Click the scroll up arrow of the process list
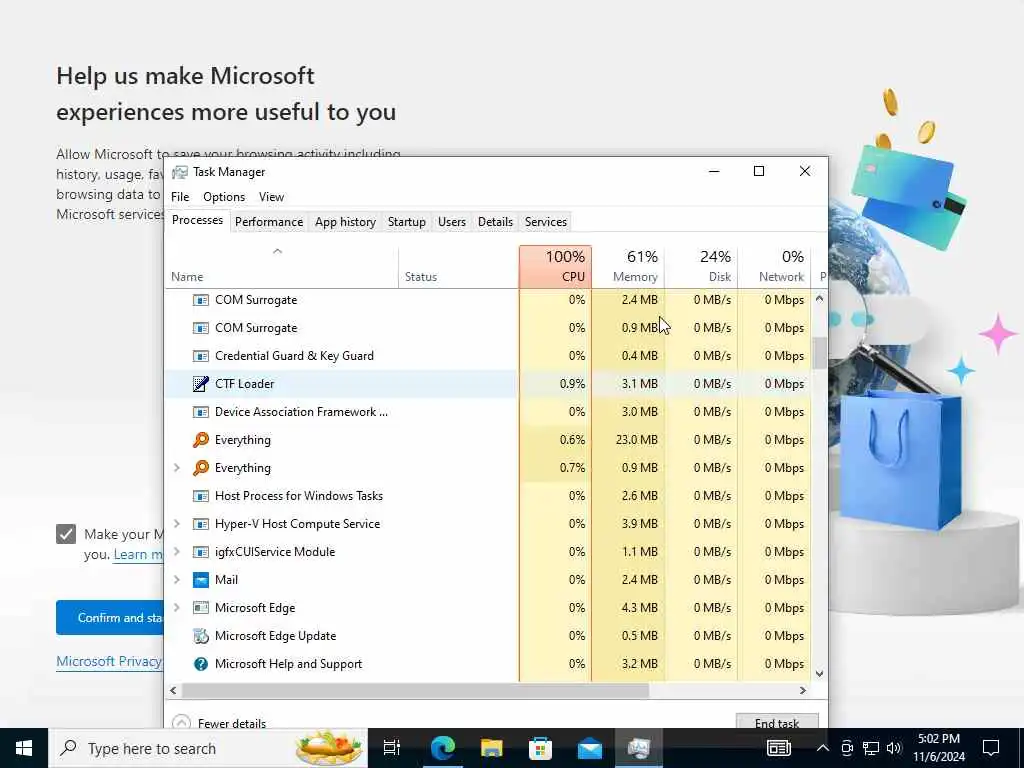This screenshot has width=1024, height=768. 820,298
